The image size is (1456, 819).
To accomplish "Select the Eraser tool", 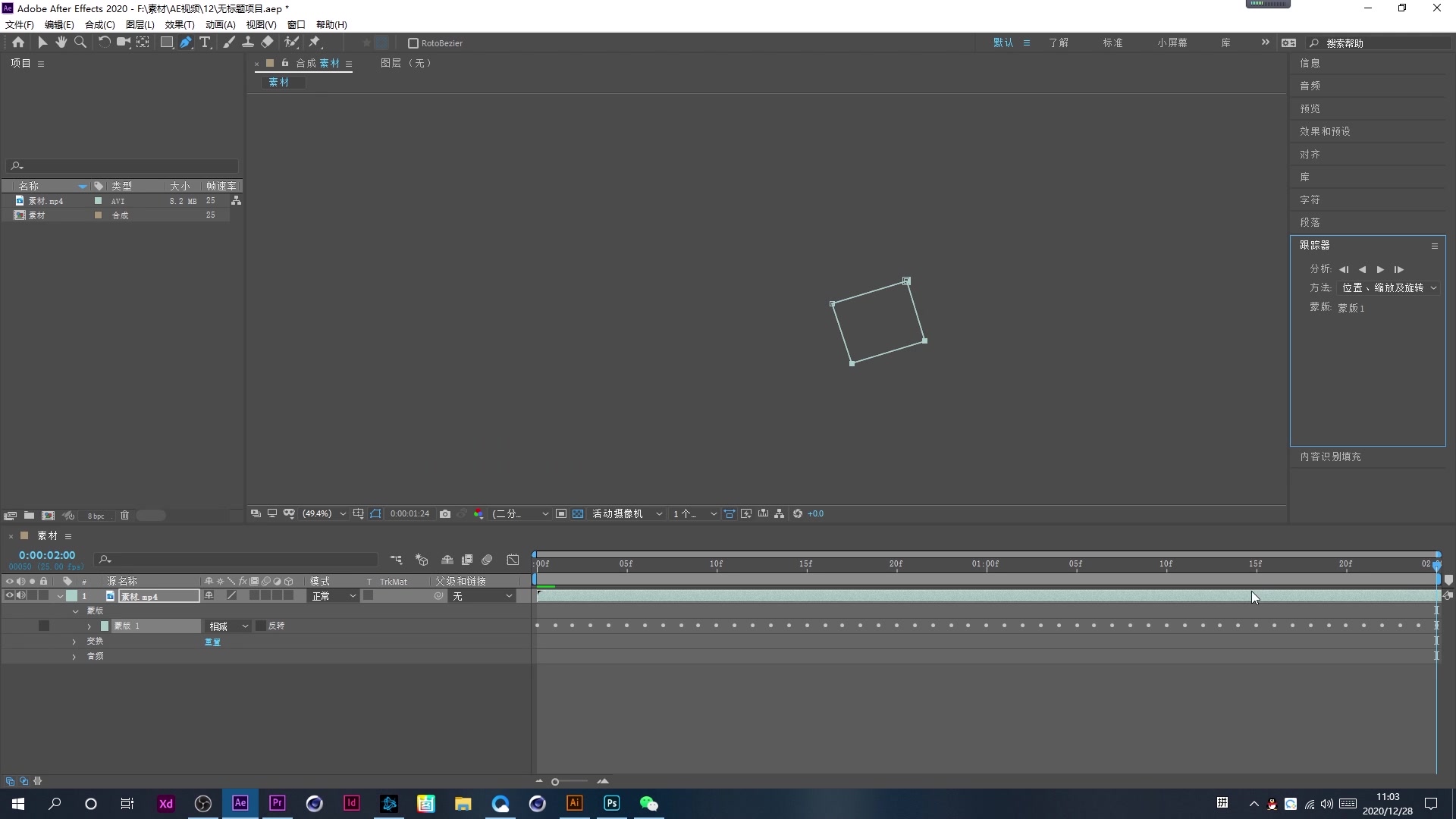I will [x=267, y=42].
